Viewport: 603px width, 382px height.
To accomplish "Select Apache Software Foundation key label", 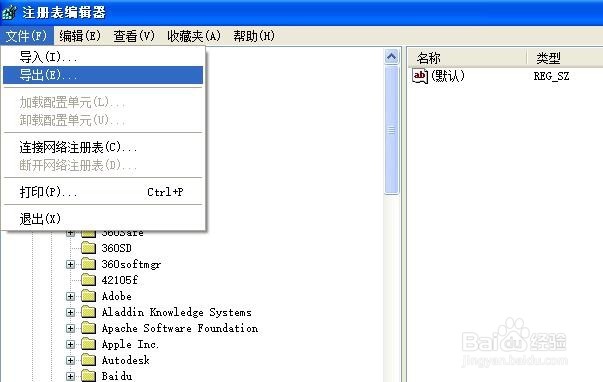I will tap(180, 329).
